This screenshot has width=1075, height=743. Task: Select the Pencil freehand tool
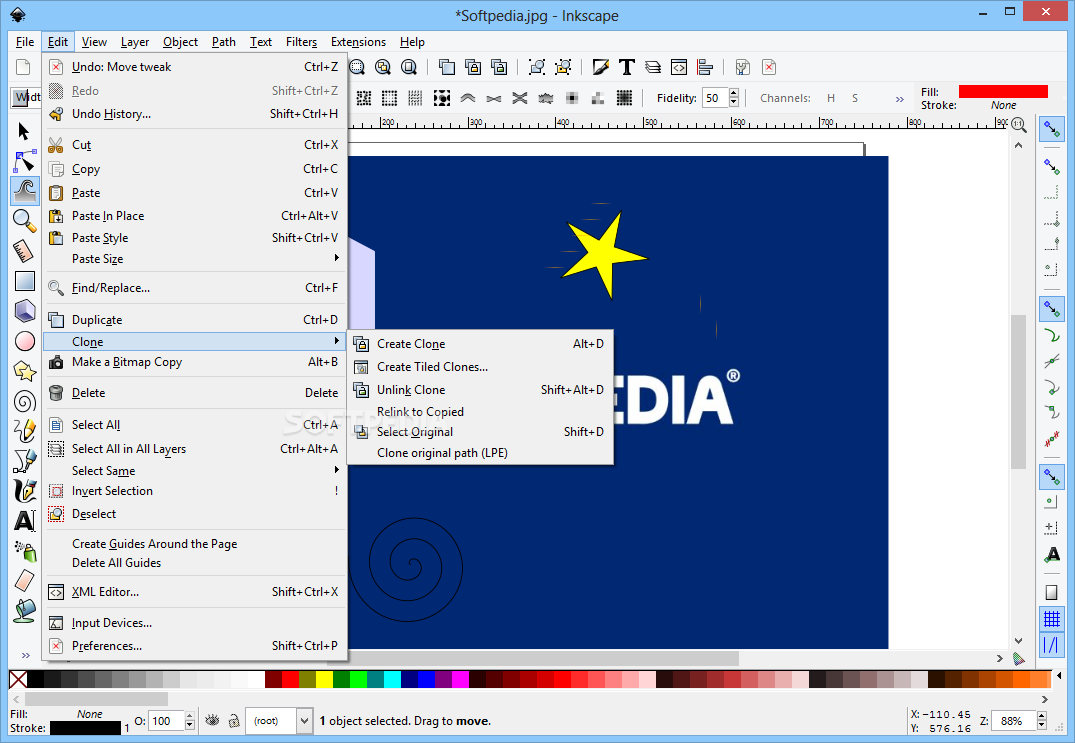pyautogui.click(x=24, y=430)
